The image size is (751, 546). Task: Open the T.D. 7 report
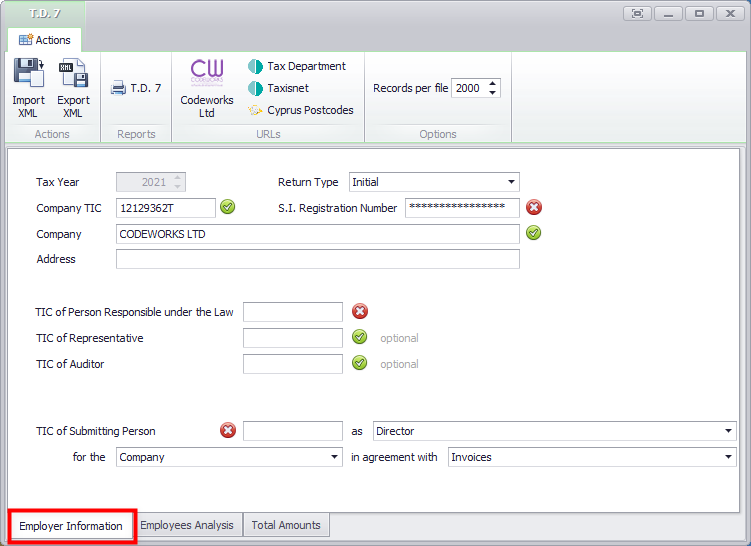tap(136, 88)
